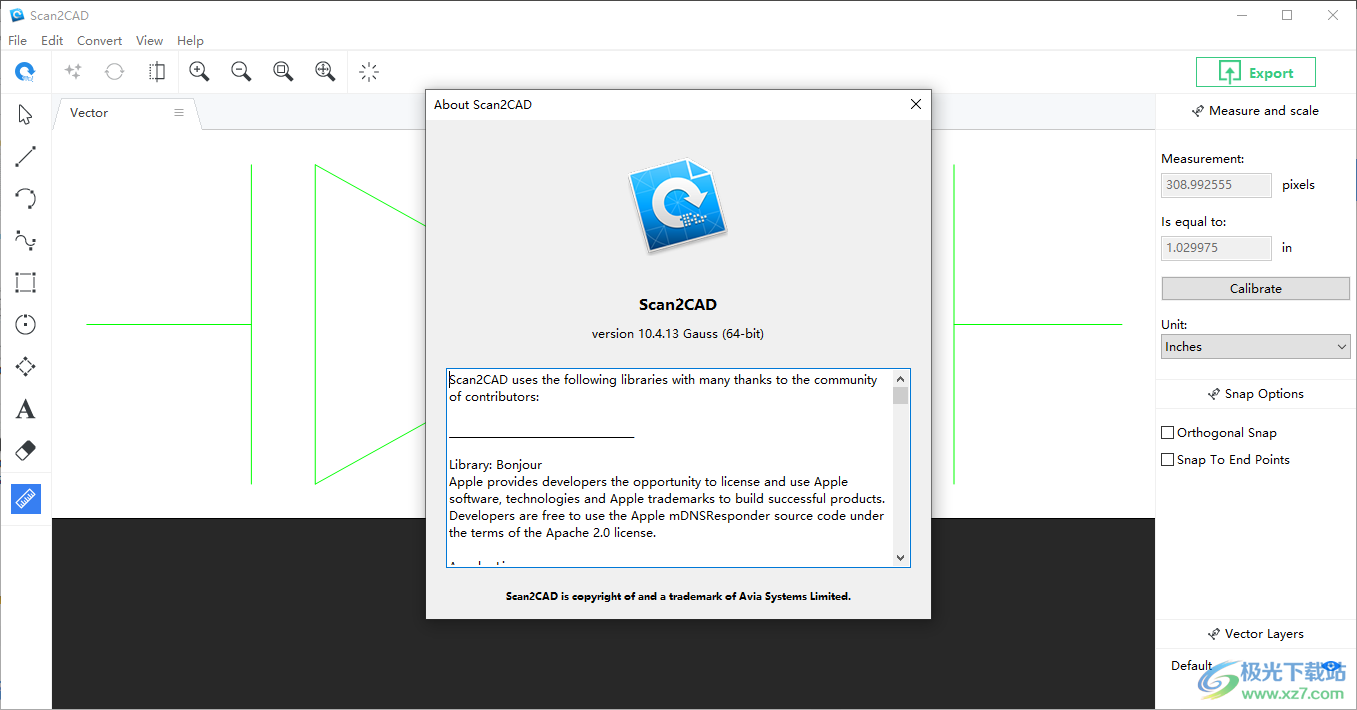Open the Unit dropdown showing Inches
The image size is (1357, 710).
(x=1255, y=346)
